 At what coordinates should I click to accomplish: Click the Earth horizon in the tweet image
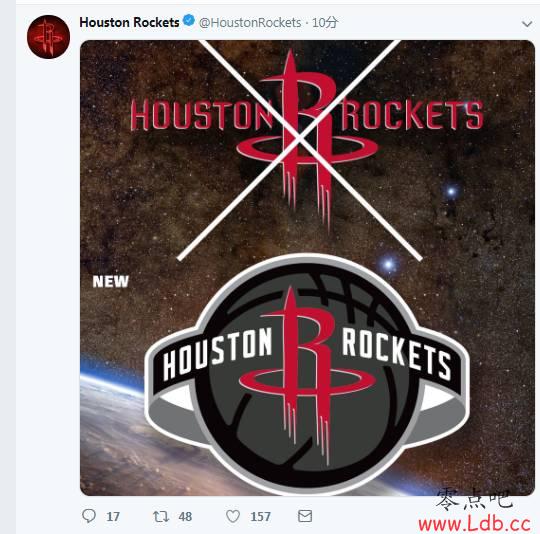tap(114, 430)
